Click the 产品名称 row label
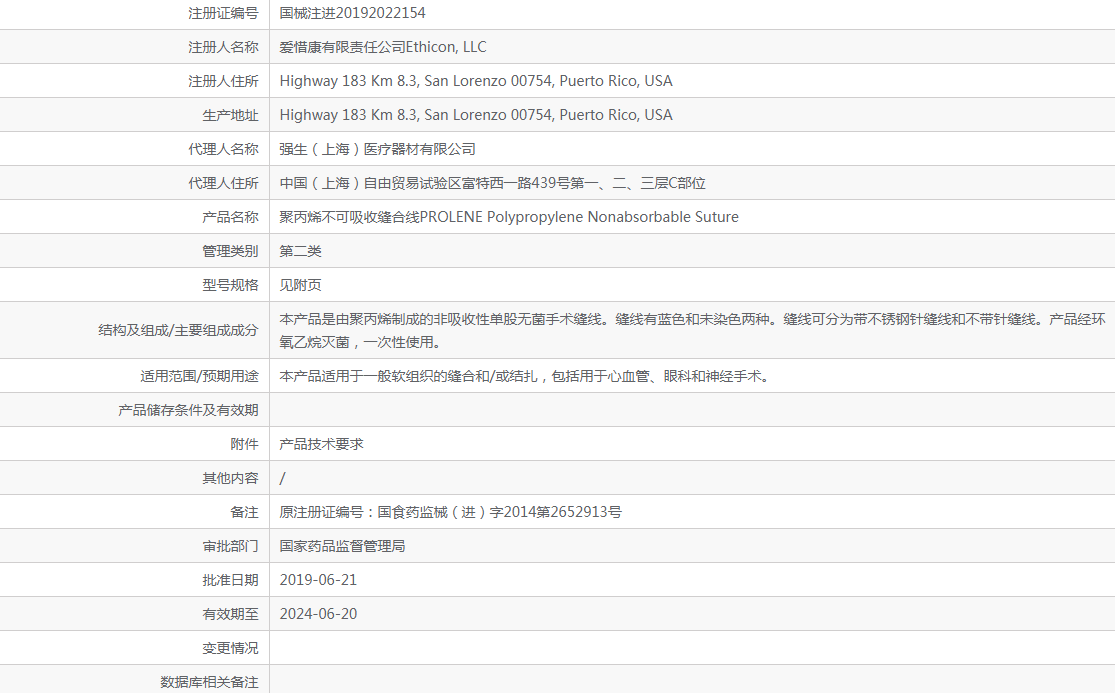 [230, 217]
